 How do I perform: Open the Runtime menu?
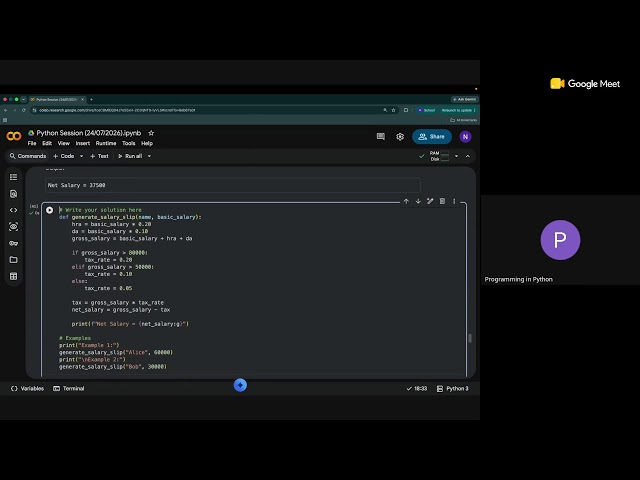[106, 143]
